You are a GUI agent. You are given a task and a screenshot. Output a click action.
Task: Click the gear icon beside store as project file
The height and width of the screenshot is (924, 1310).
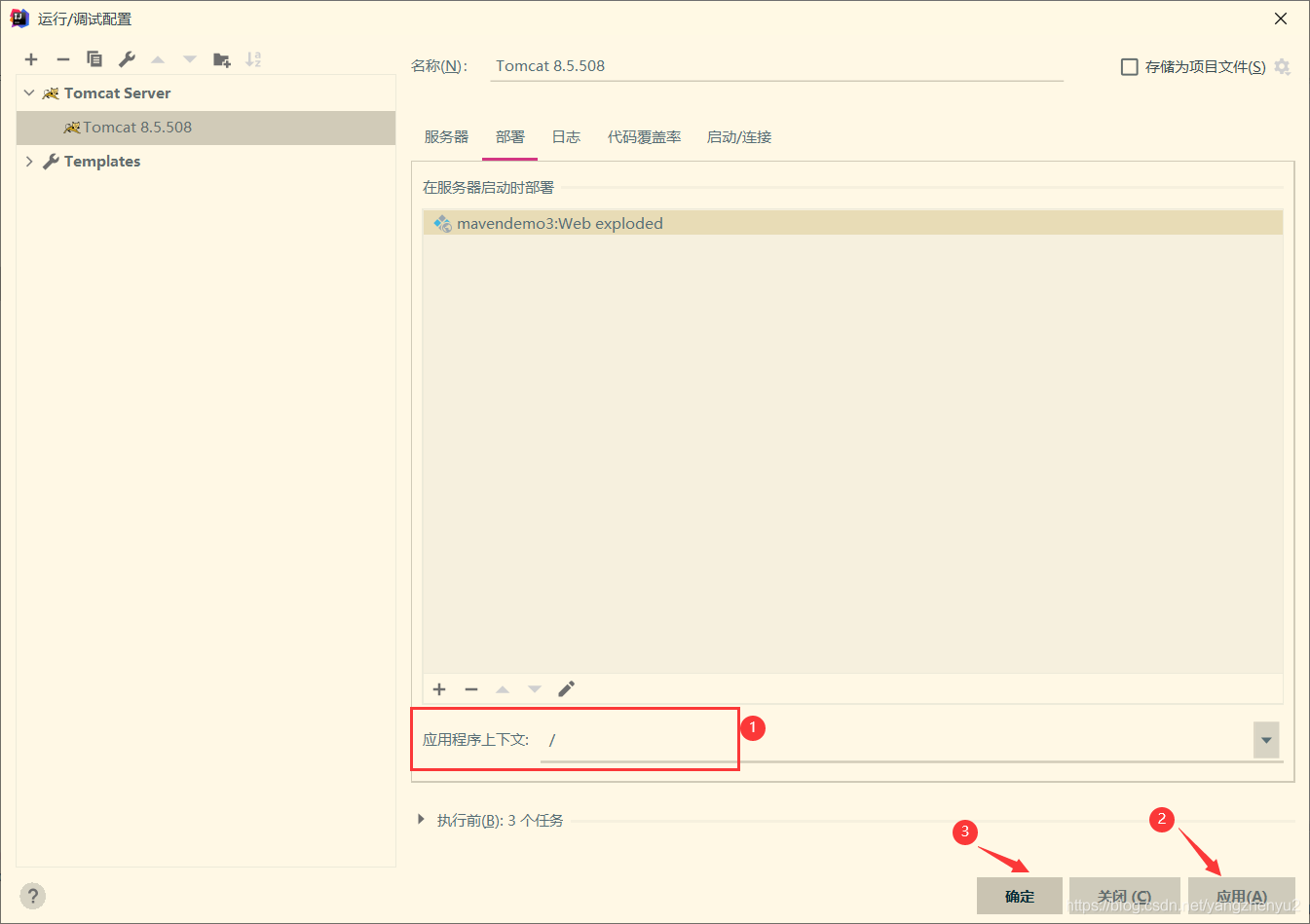click(x=1282, y=67)
